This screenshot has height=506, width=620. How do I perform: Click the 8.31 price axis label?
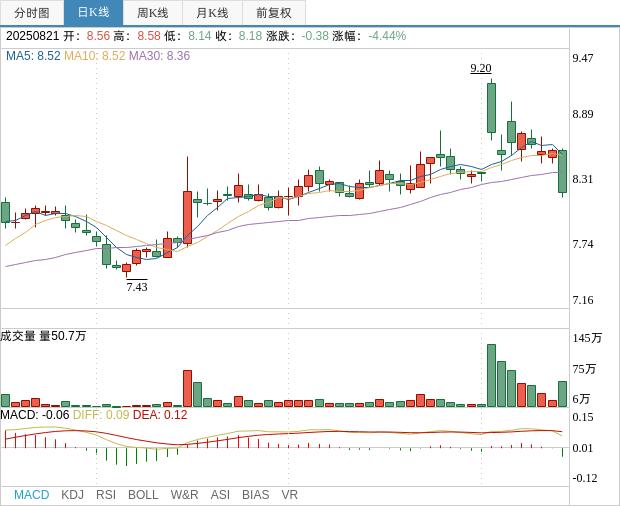(583, 179)
